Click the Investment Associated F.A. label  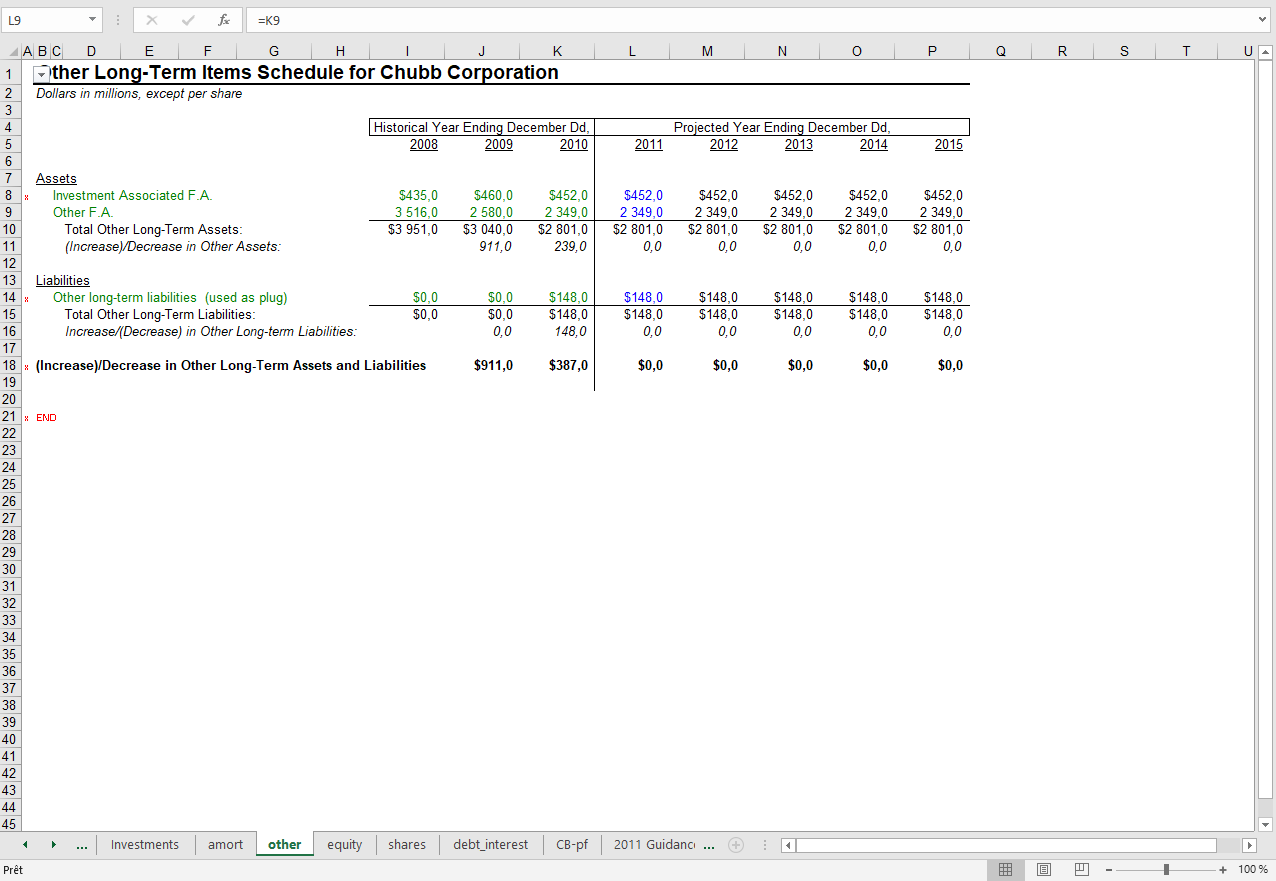pos(133,196)
